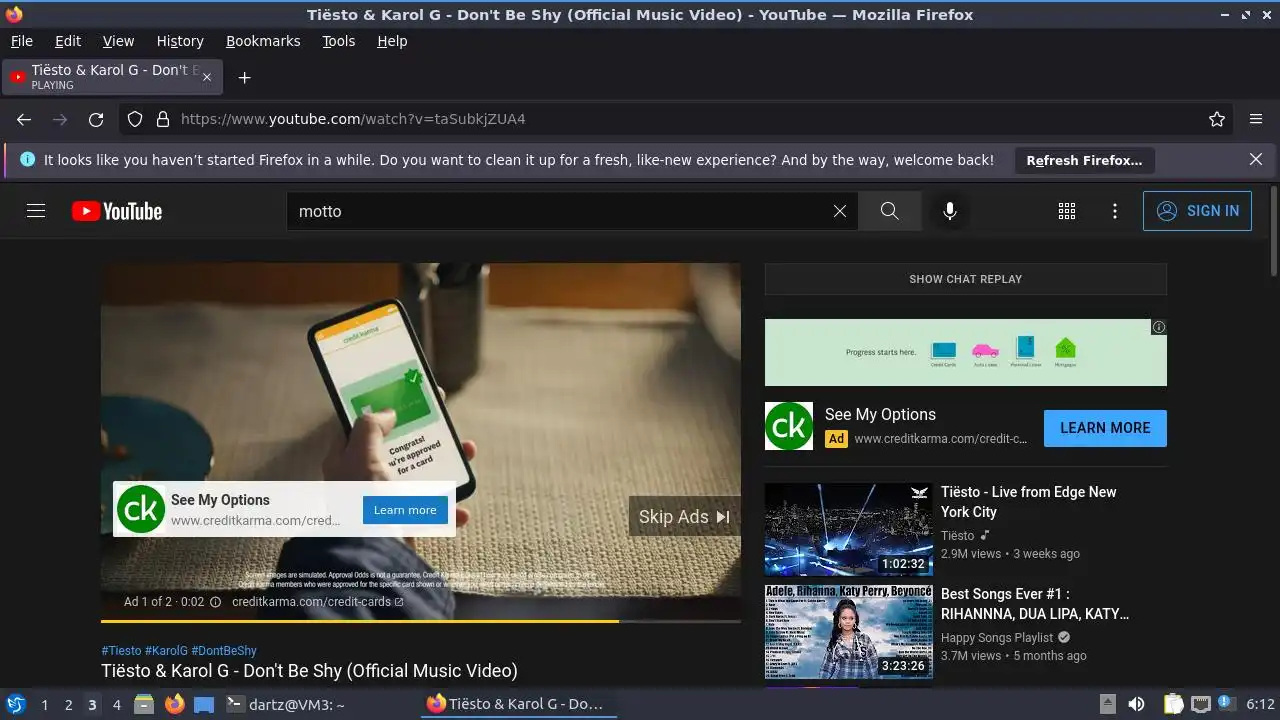This screenshot has width=1280, height=720.
Task: Click SIGN IN button
Action: (1197, 211)
